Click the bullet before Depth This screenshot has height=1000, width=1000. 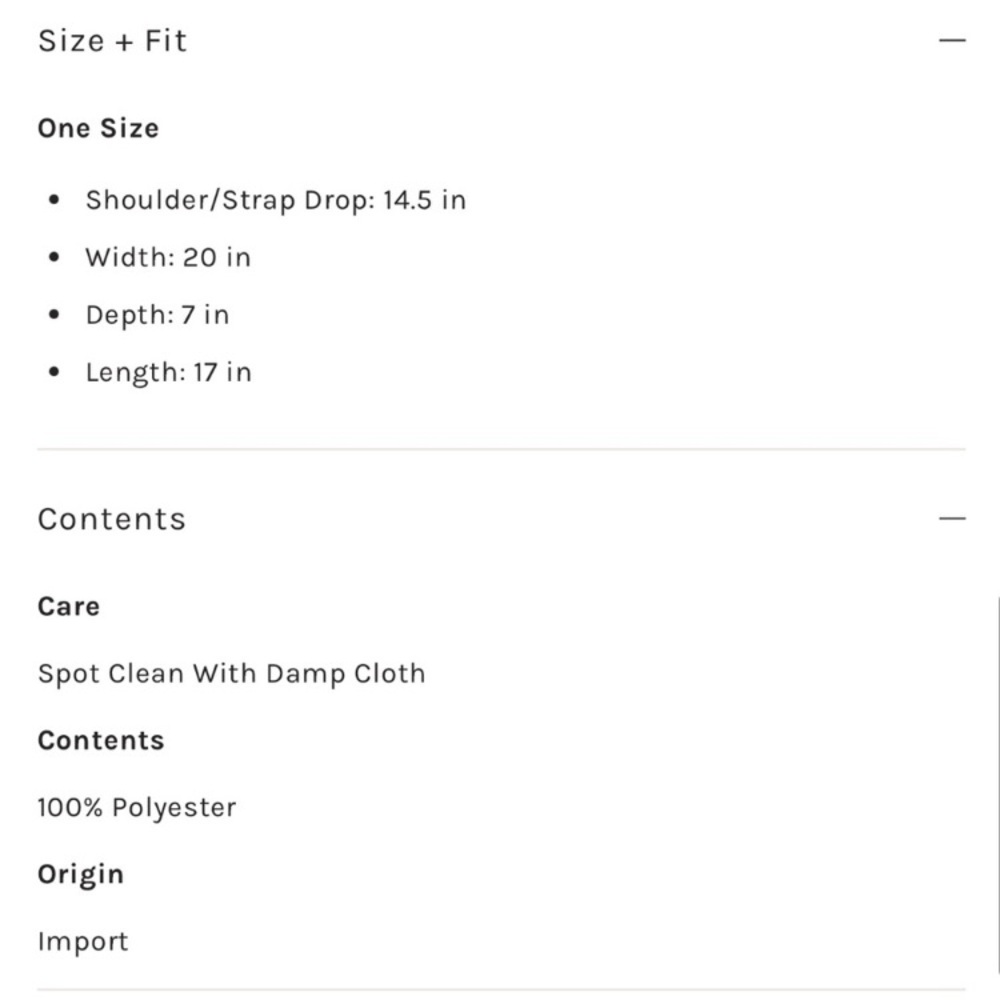pyautogui.click(x=54, y=315)
